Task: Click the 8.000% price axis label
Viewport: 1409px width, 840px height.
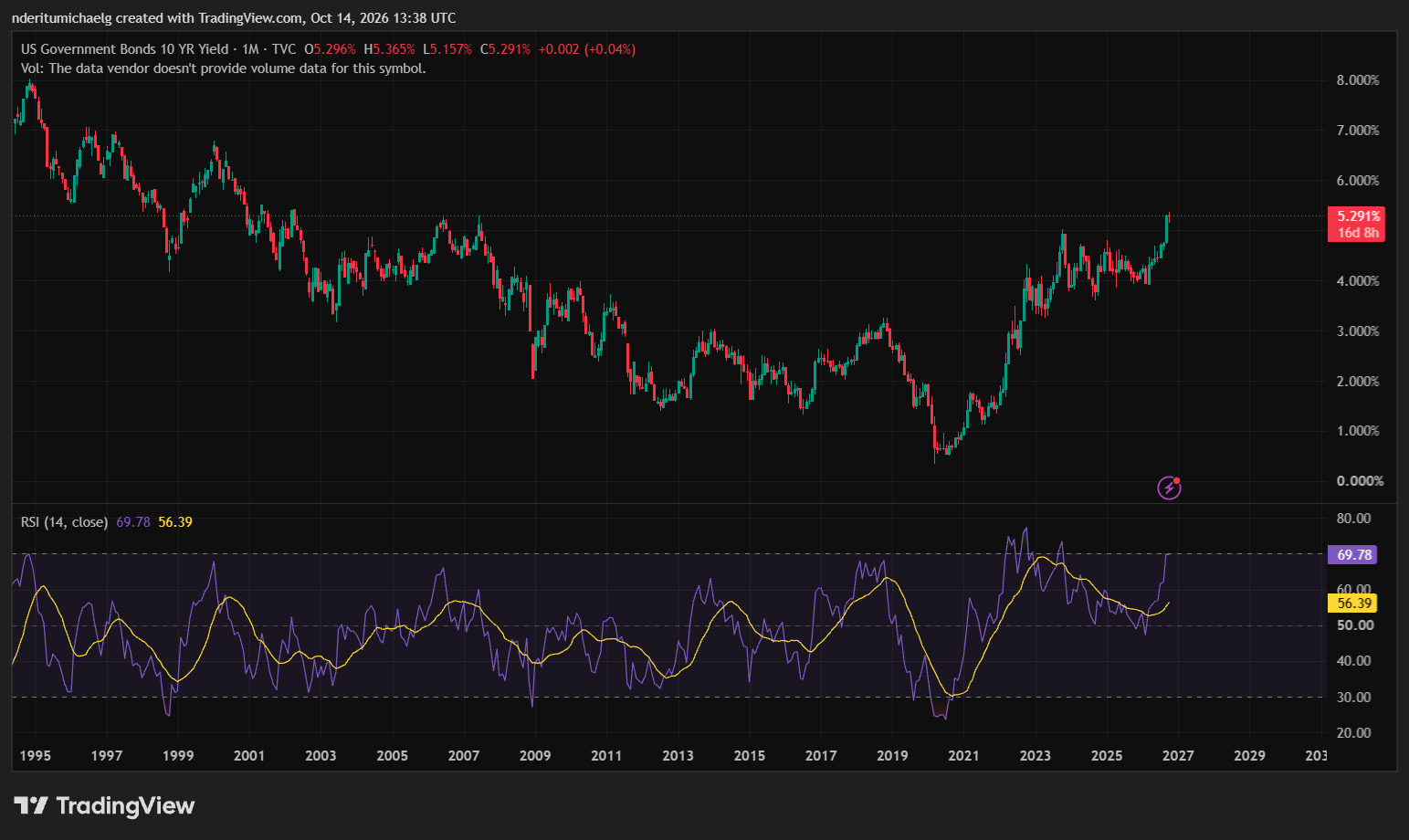Action: (1358, 80)
